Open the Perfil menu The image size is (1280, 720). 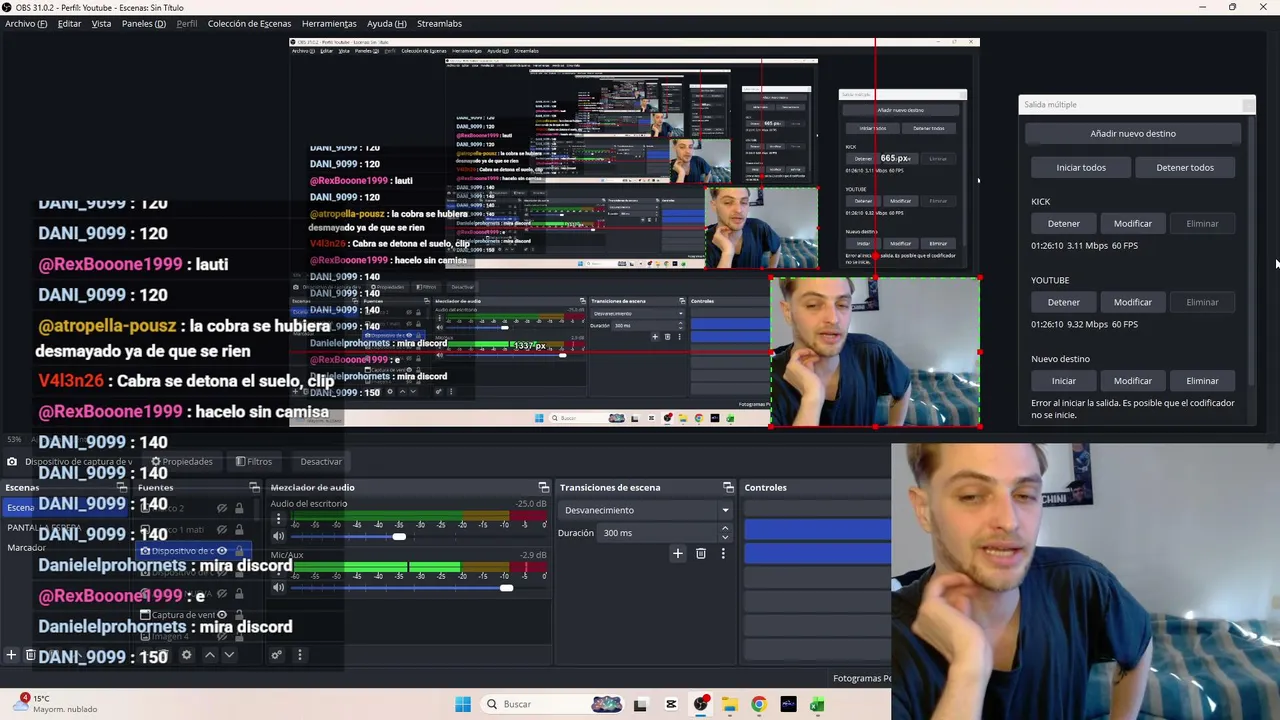tap(187, 23)
